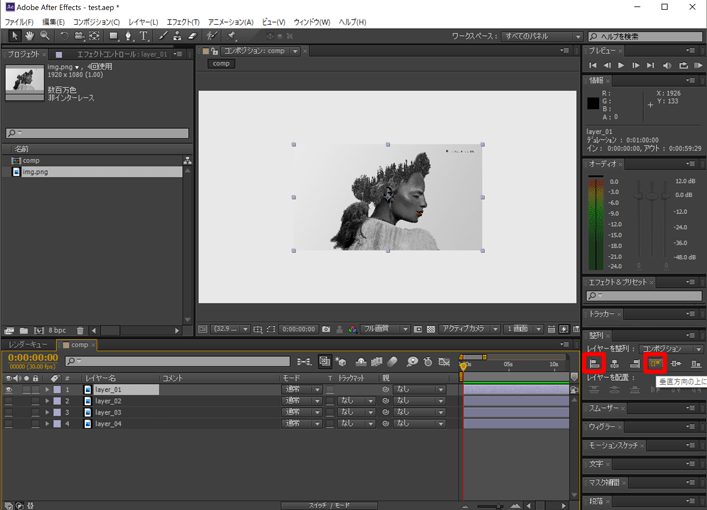This screenshot has height=510, width=707.
Task: Click the Project panel search field
Action: tap(97, 133)
